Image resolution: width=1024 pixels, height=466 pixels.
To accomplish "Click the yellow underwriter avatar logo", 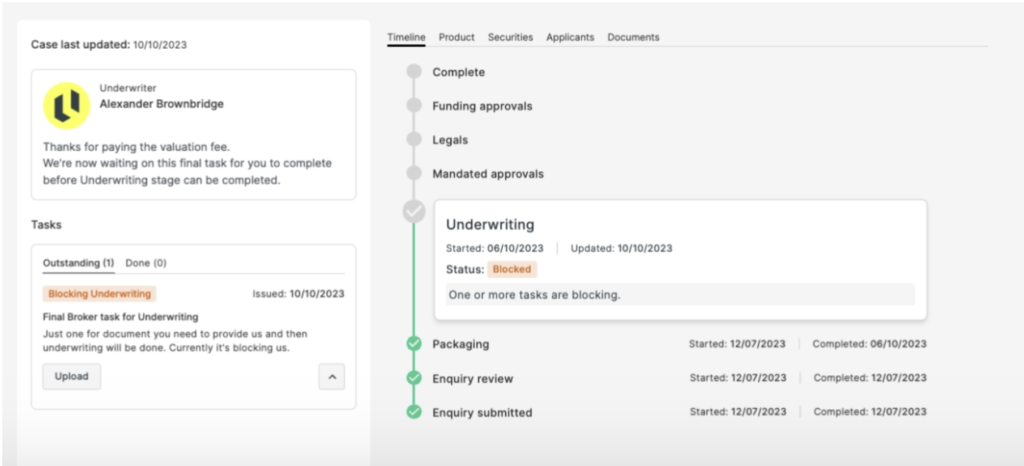I will coord(67,106).
